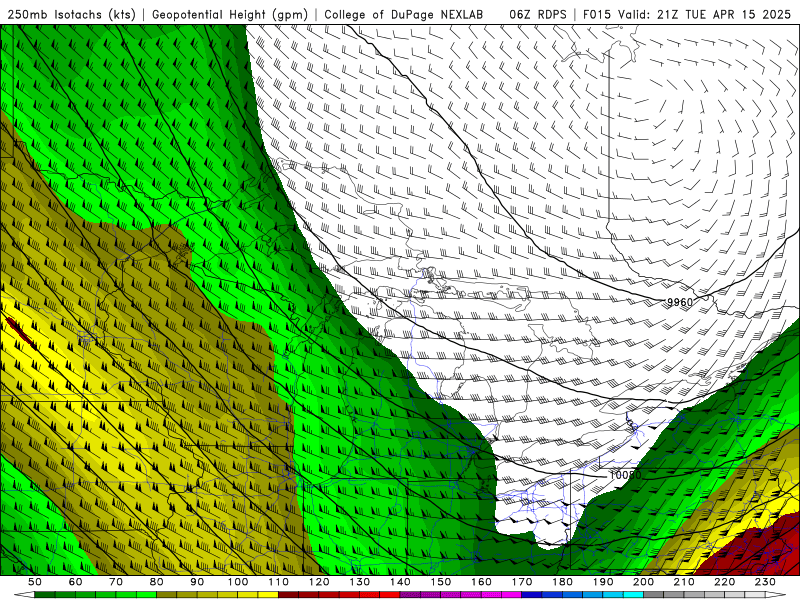Click the 50 value on the legend scale
The height and width of the screenshot is (600, 800).
[35, 582]
